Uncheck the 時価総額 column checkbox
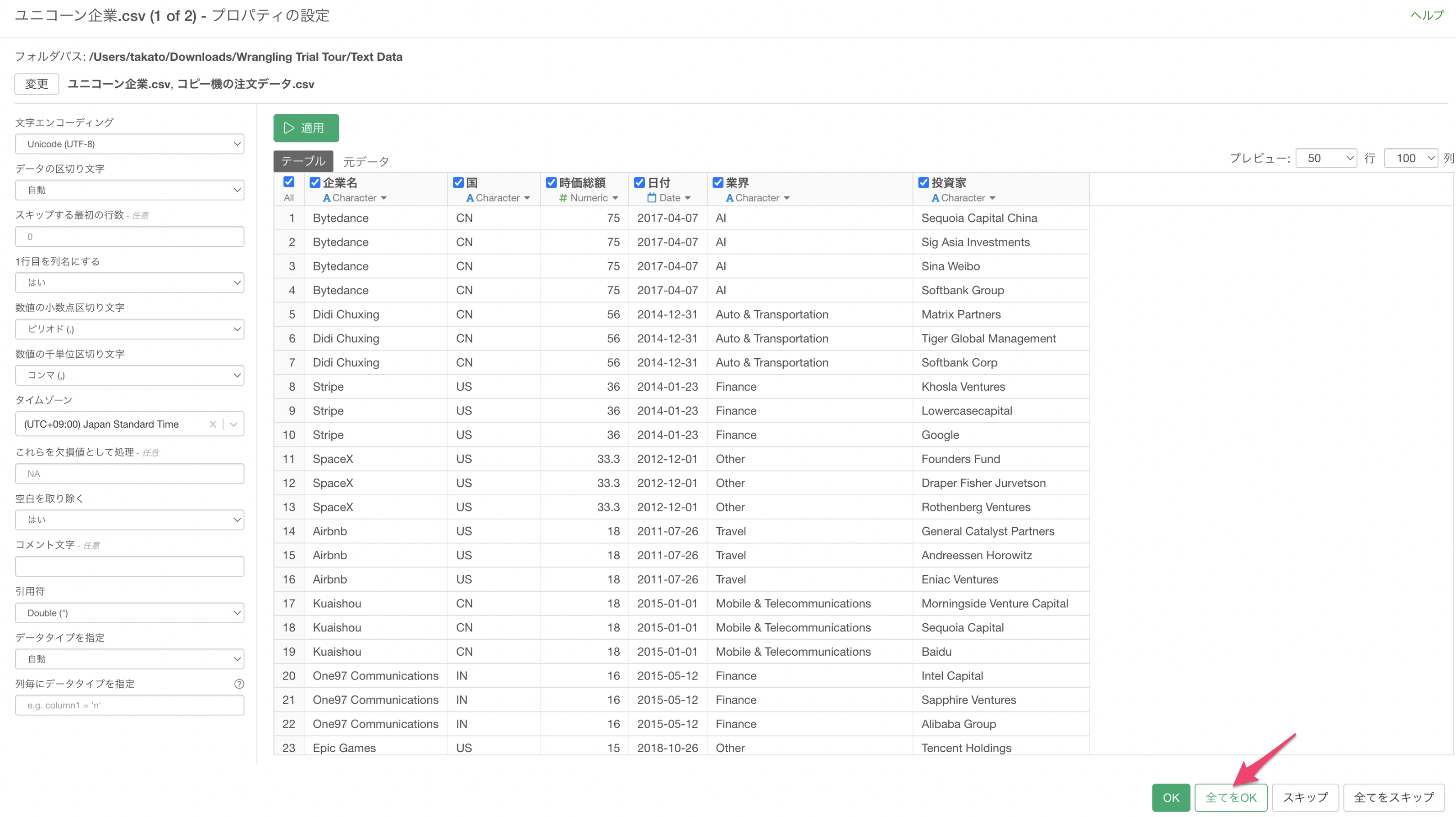Image resolution: width=1456 pixels, height=817 pixels. click(x=552, y=182)
